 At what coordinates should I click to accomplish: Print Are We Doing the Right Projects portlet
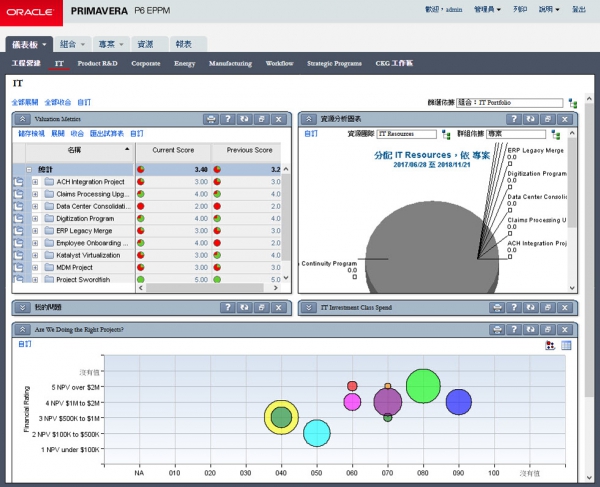[x=497, y=330]
